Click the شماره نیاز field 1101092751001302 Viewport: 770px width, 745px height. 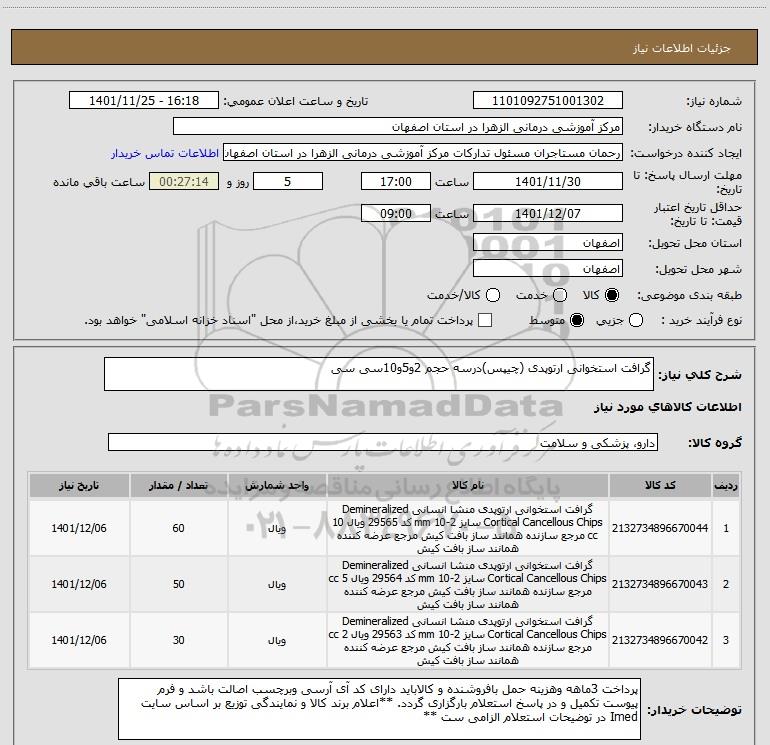(x=548, y=100)
